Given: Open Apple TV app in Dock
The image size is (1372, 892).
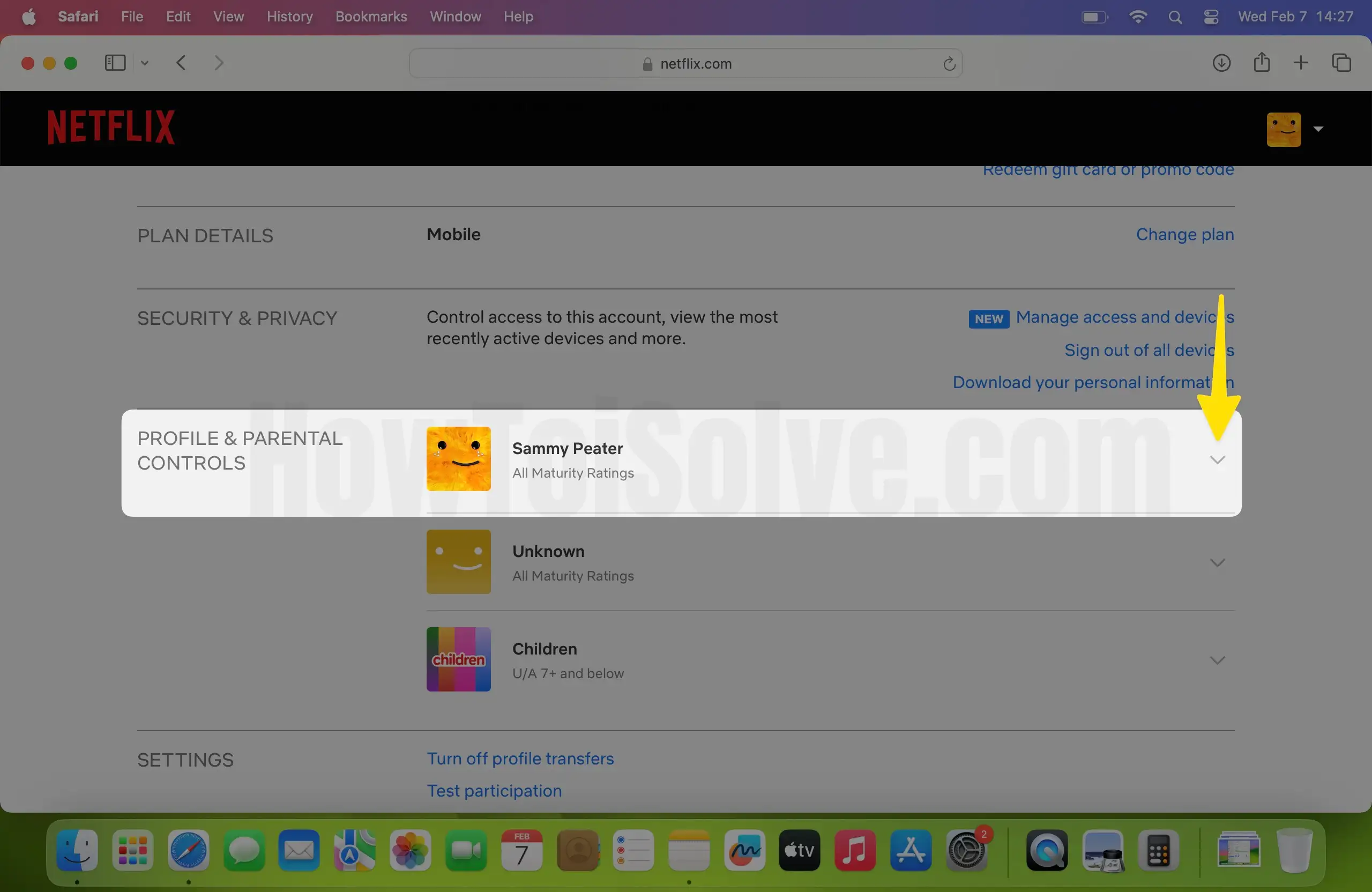Looking at the screenshot, I should point(799,850).
